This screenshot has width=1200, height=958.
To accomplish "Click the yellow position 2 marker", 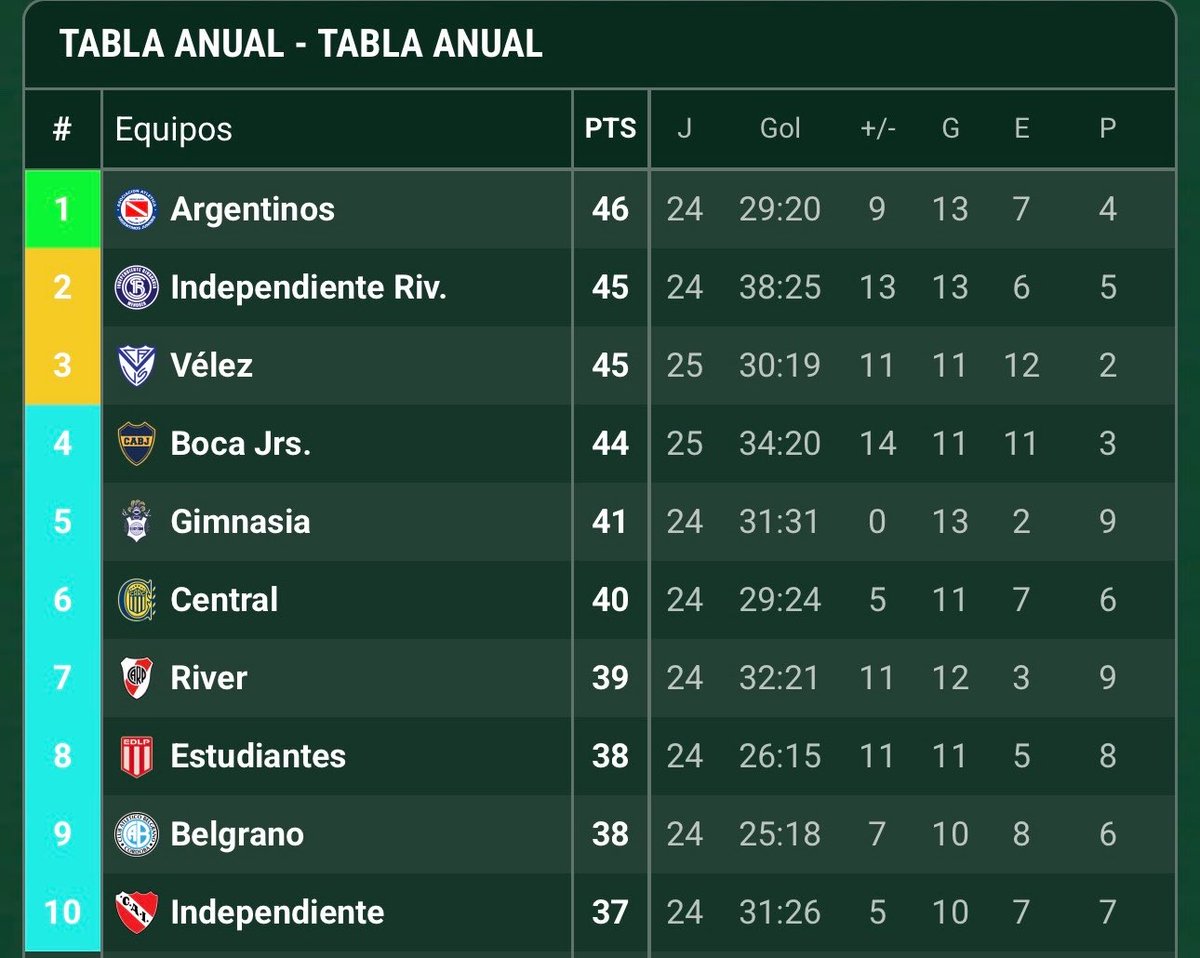I will 62,287.
